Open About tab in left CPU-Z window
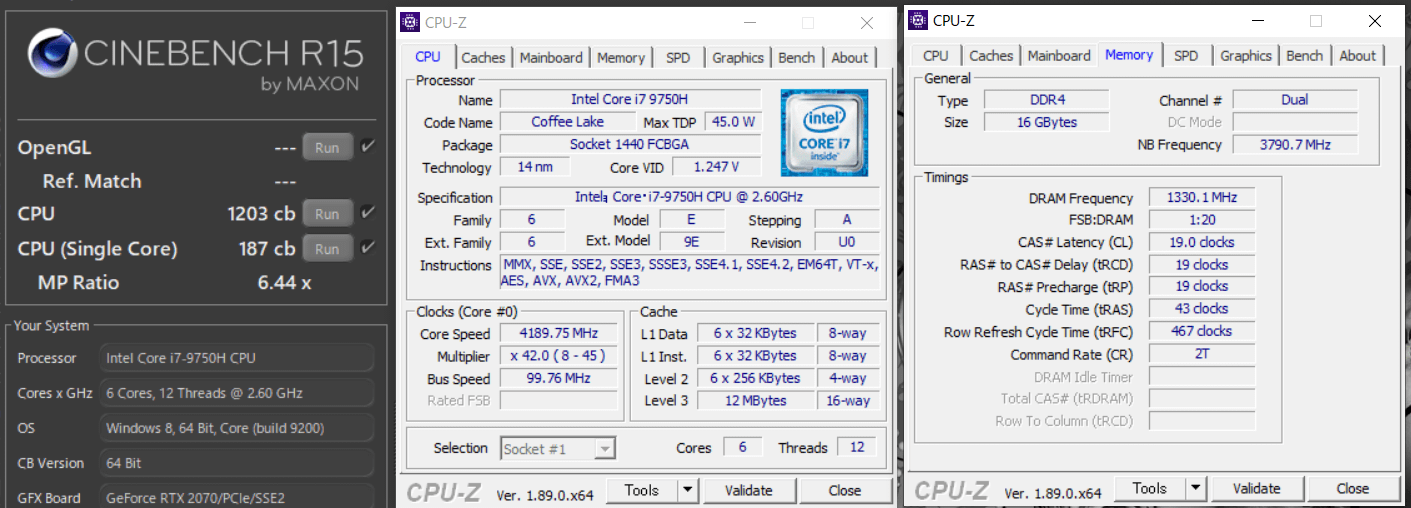The height and width of the screenshot is (508, 1411). 850,58
